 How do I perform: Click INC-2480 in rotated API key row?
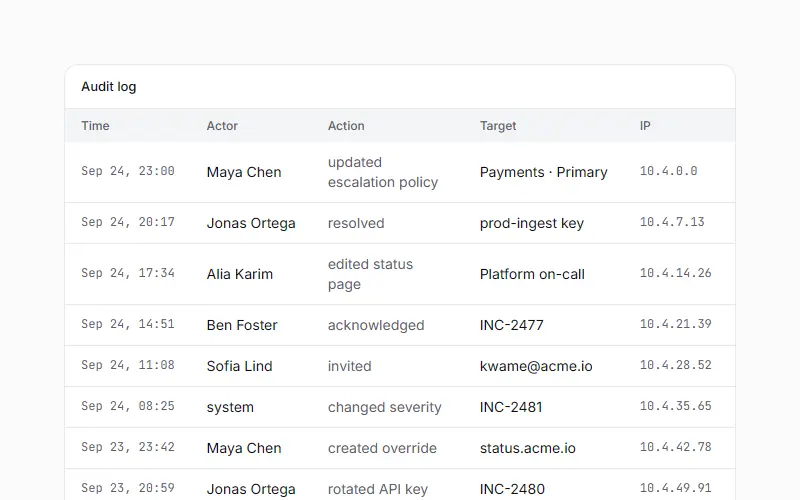[x=512, y=489]
